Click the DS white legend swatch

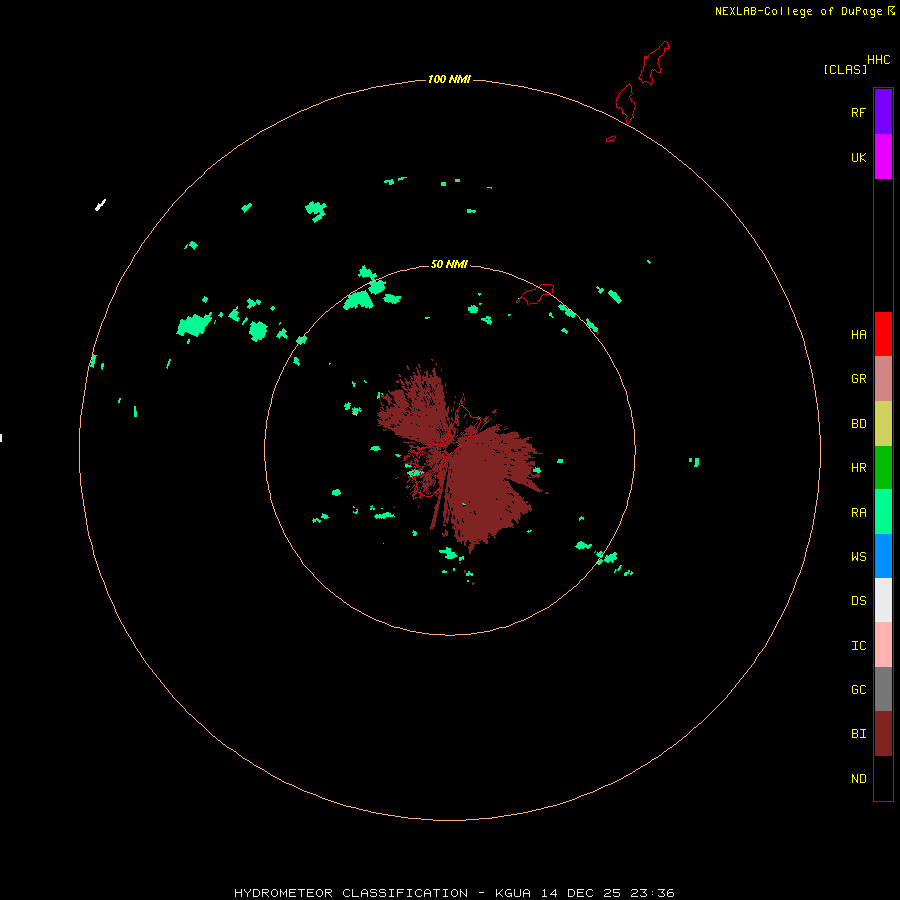[x=883, y=600]
